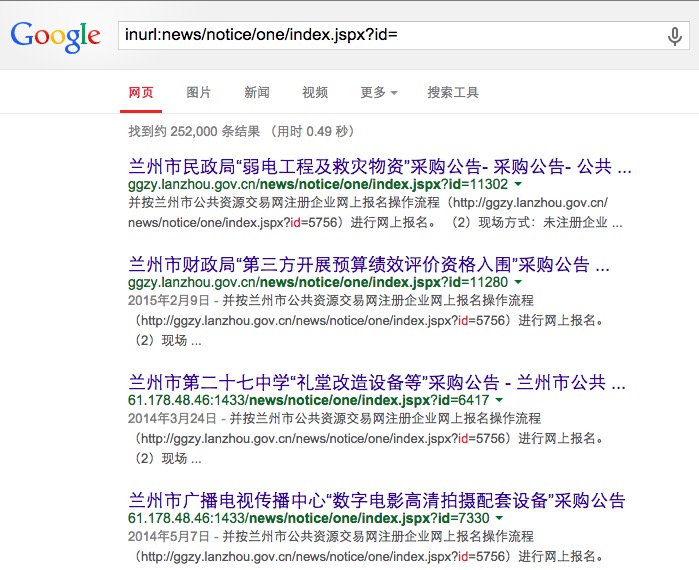Switch to the 图片 tab
Image resolution: width=699 pixels, height=570 pixels.
point(198,93)
